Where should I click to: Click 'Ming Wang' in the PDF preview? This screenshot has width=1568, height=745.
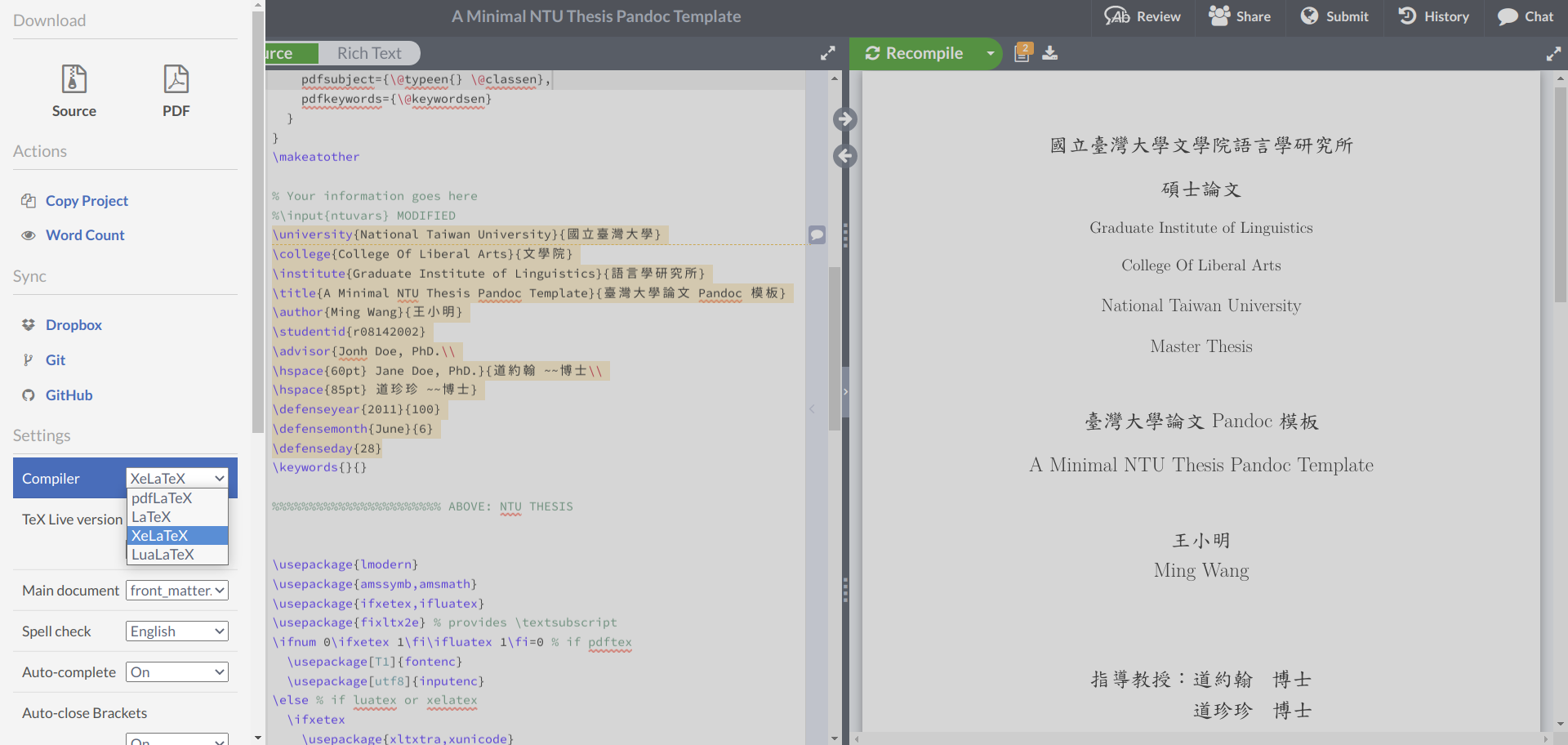[x=1201, y=570]
